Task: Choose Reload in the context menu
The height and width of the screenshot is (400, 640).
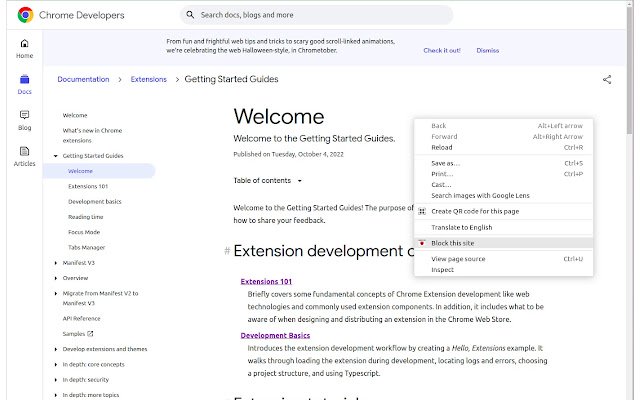Action: [504, 147]
